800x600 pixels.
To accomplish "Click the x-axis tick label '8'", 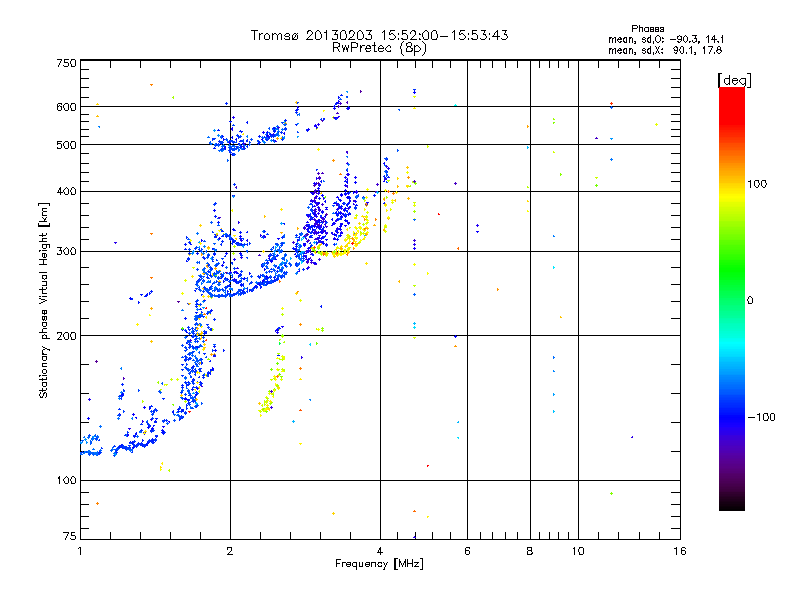I will point(530,551).
